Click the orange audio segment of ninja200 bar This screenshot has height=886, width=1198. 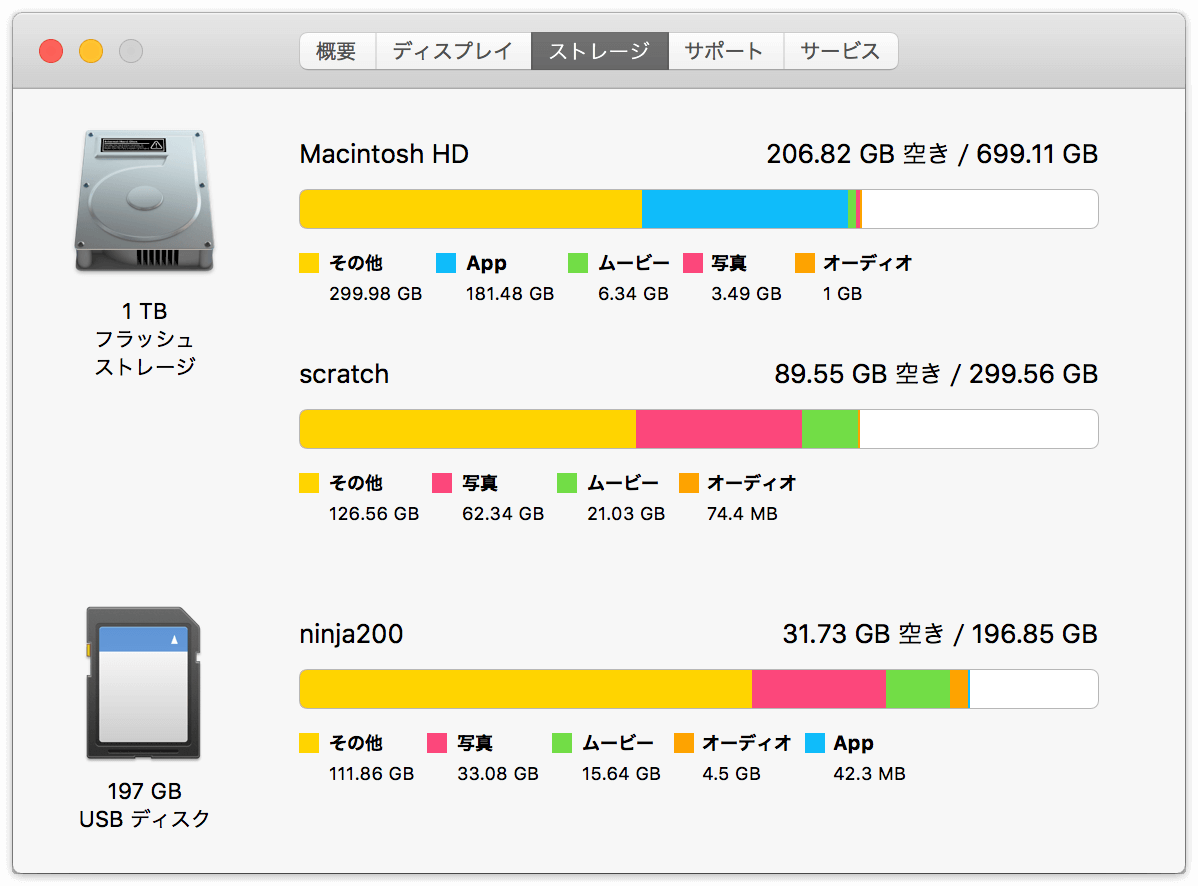point(959,689)
